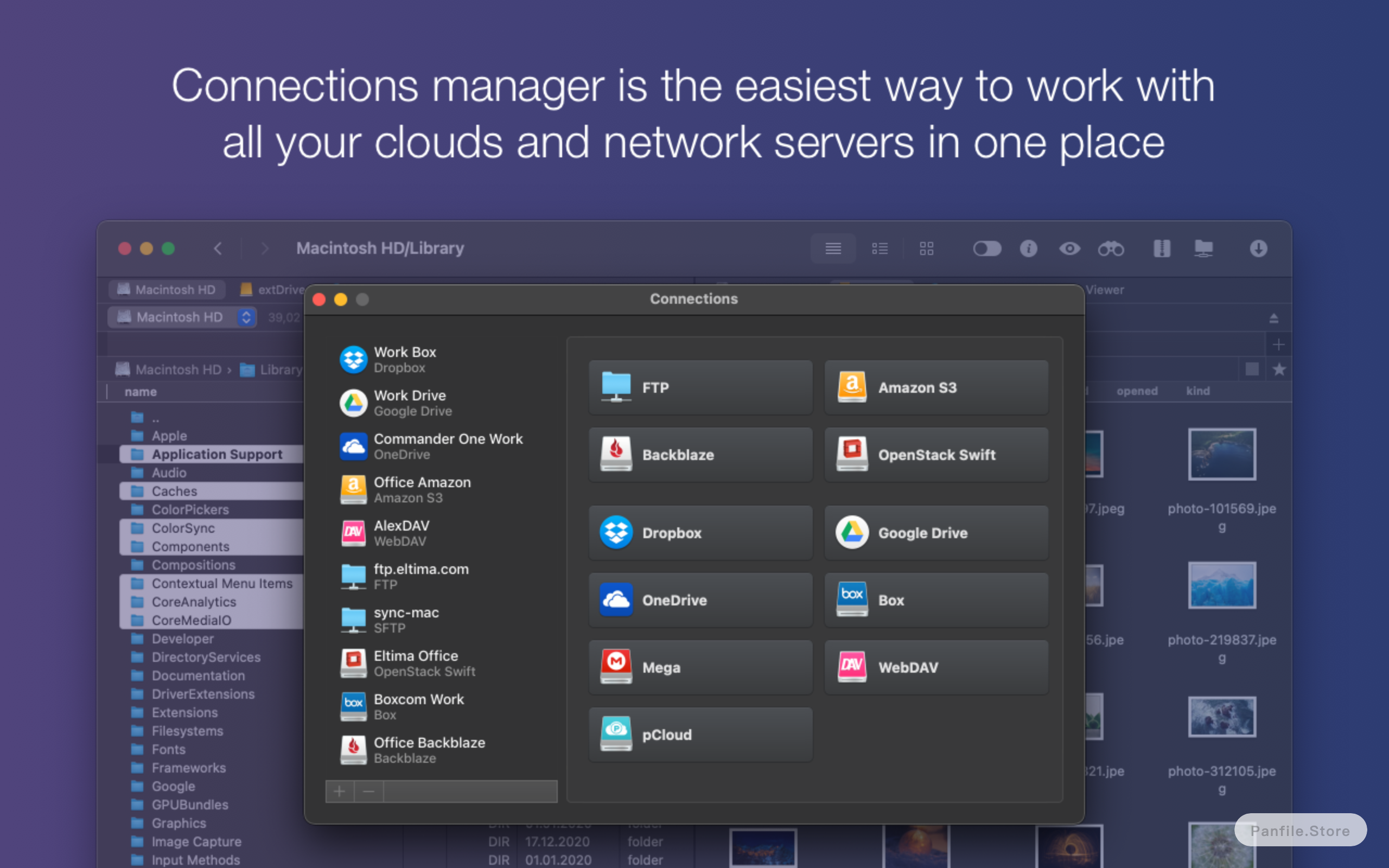Image resolution: width=1389 pixels, height=868 pixels.
Task: Sort by opened column header
Action: [x=1137, y=391]
